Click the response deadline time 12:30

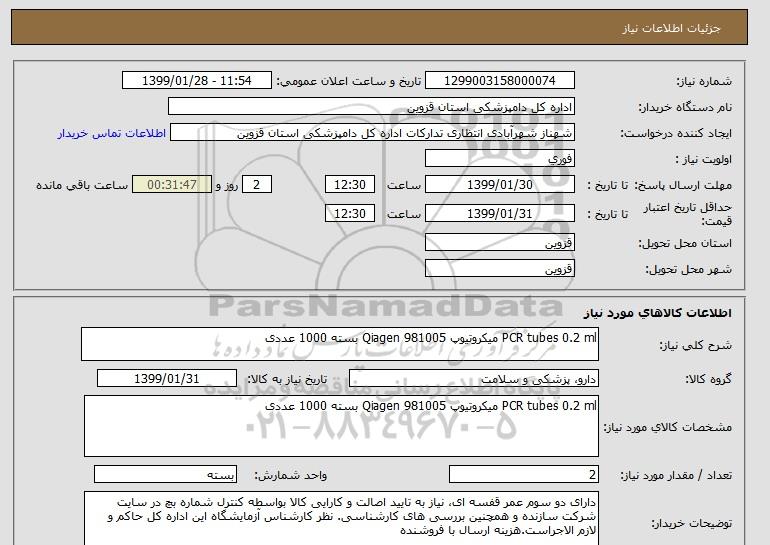350,185
